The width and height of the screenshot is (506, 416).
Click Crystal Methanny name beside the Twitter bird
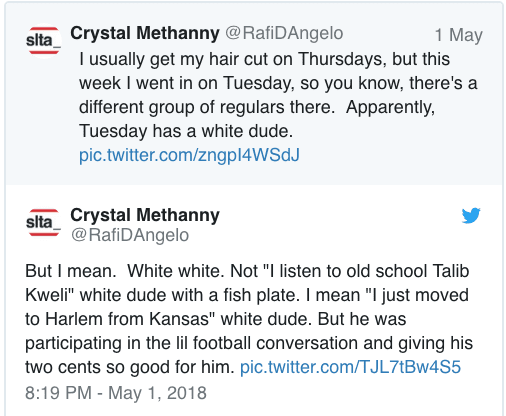click(145, 215)
